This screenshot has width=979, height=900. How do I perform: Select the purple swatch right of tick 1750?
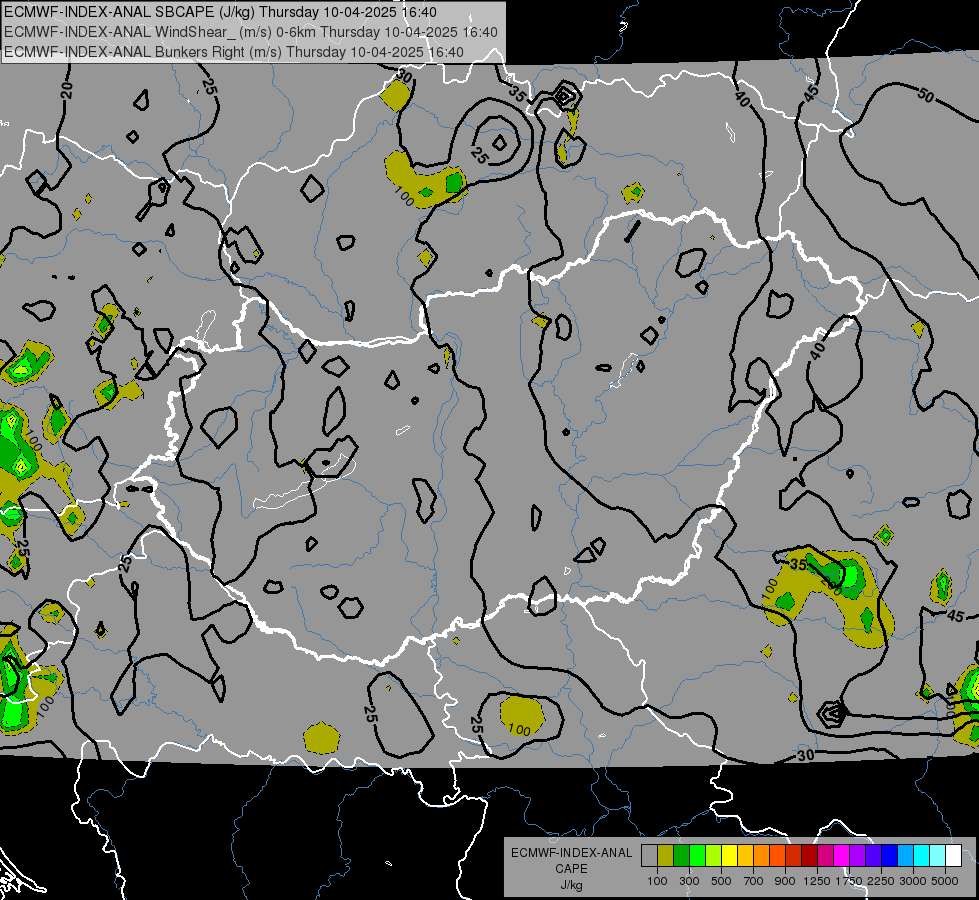tap(858, 855)
